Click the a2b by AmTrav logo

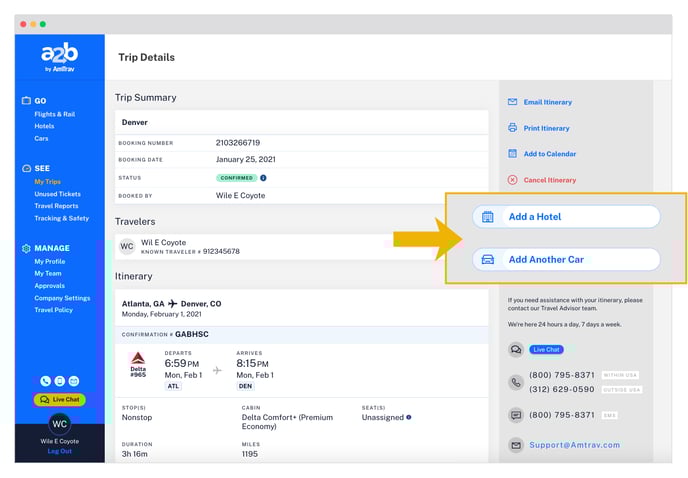59,58
